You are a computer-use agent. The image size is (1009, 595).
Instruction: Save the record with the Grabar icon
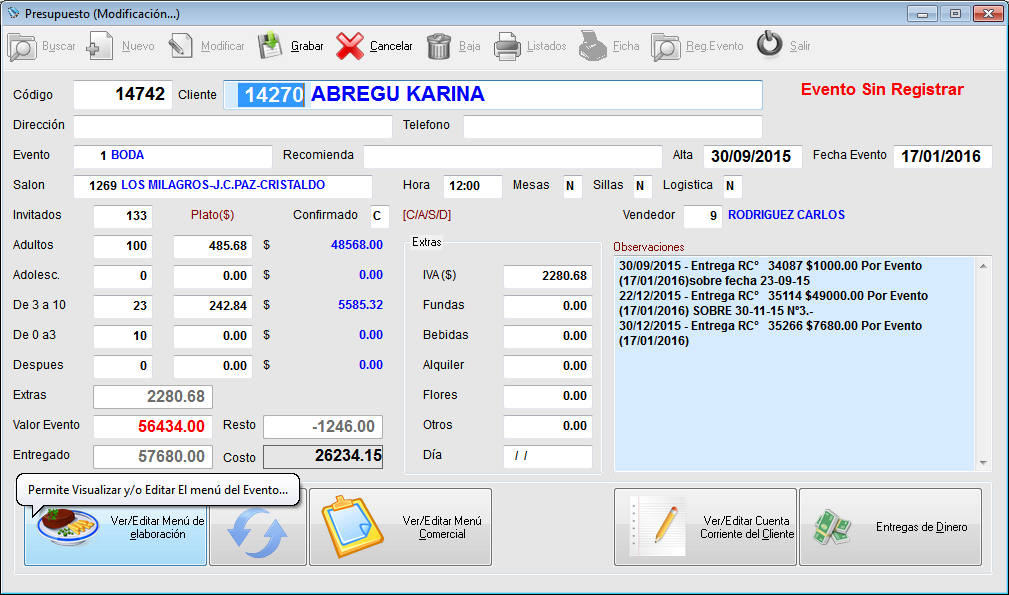pyautogui.click(x=270, y=46)
